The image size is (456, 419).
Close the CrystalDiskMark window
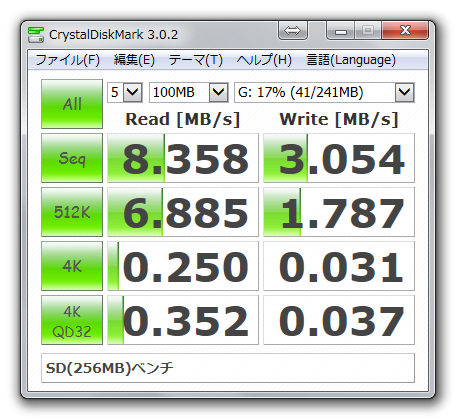405,31
